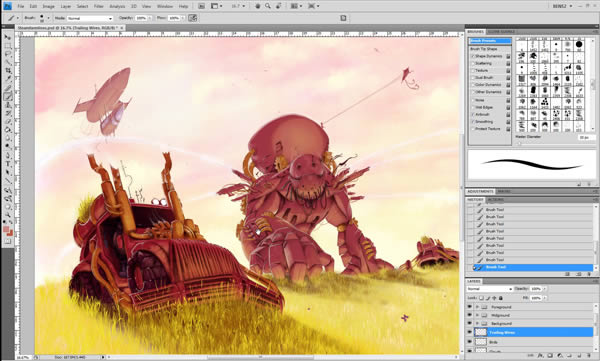Image resolution: width=600 pixels, height=361 pixels.
Task: Create new fill or adjustment layer
Action: (x=560, y=356)
